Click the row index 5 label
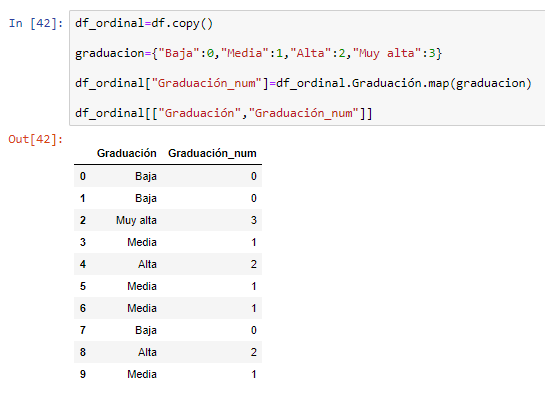 [83, 286]
